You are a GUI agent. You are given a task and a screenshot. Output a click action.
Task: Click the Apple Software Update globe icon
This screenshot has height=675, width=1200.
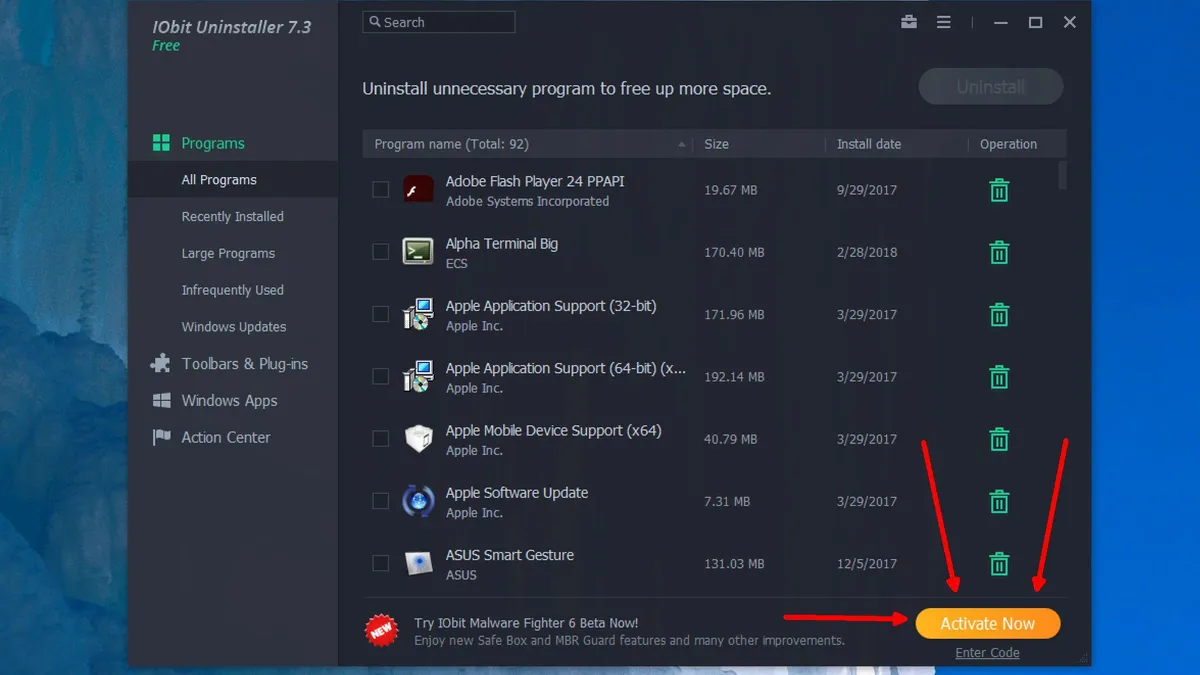click(x=417, y=500)
